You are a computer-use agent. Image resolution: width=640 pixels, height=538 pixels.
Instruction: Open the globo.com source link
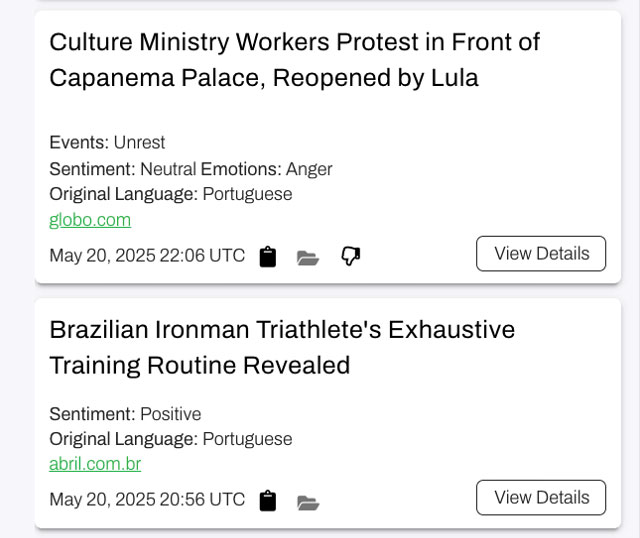point(90,220)
